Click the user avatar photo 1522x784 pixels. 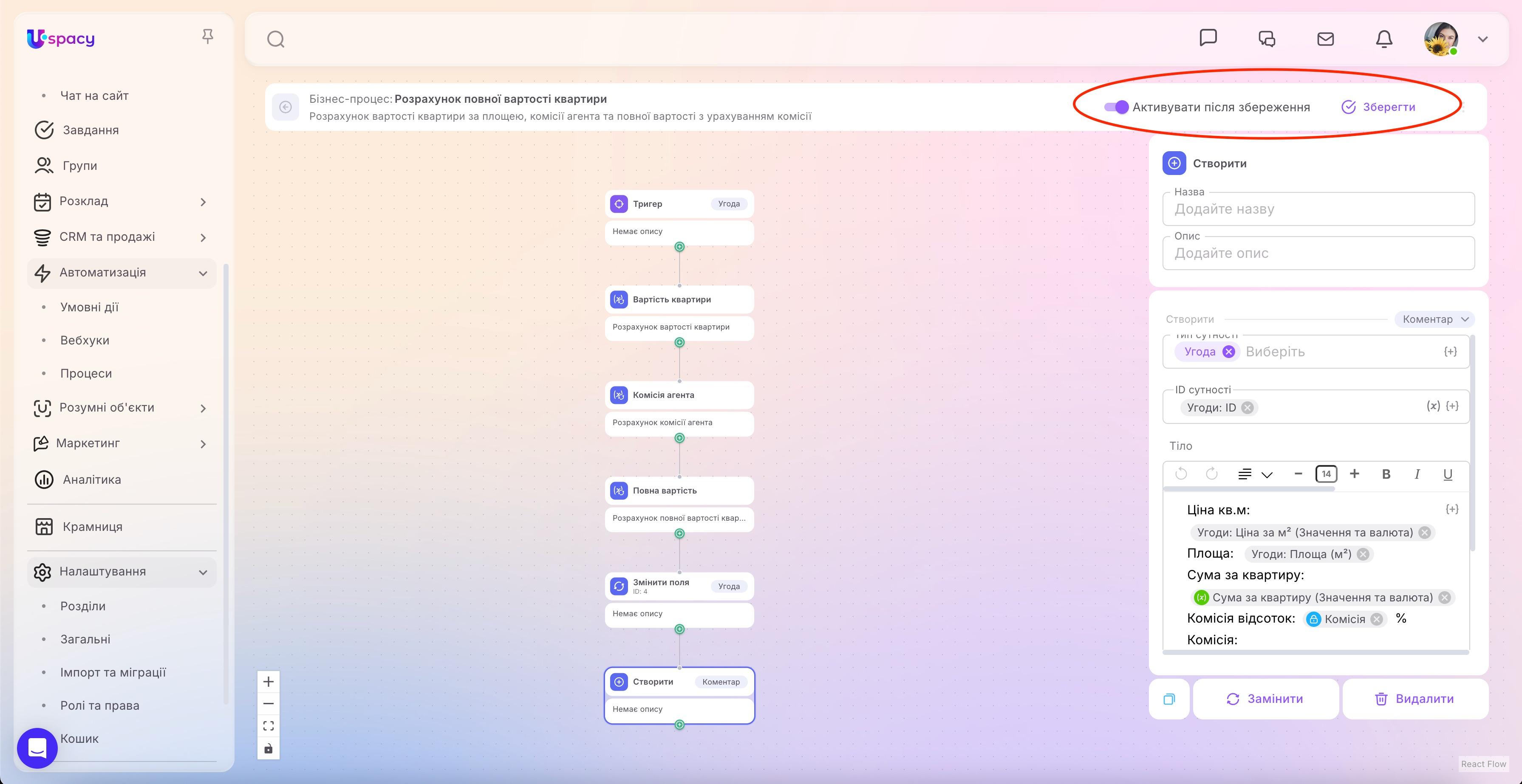click(x=1441, y=39)
